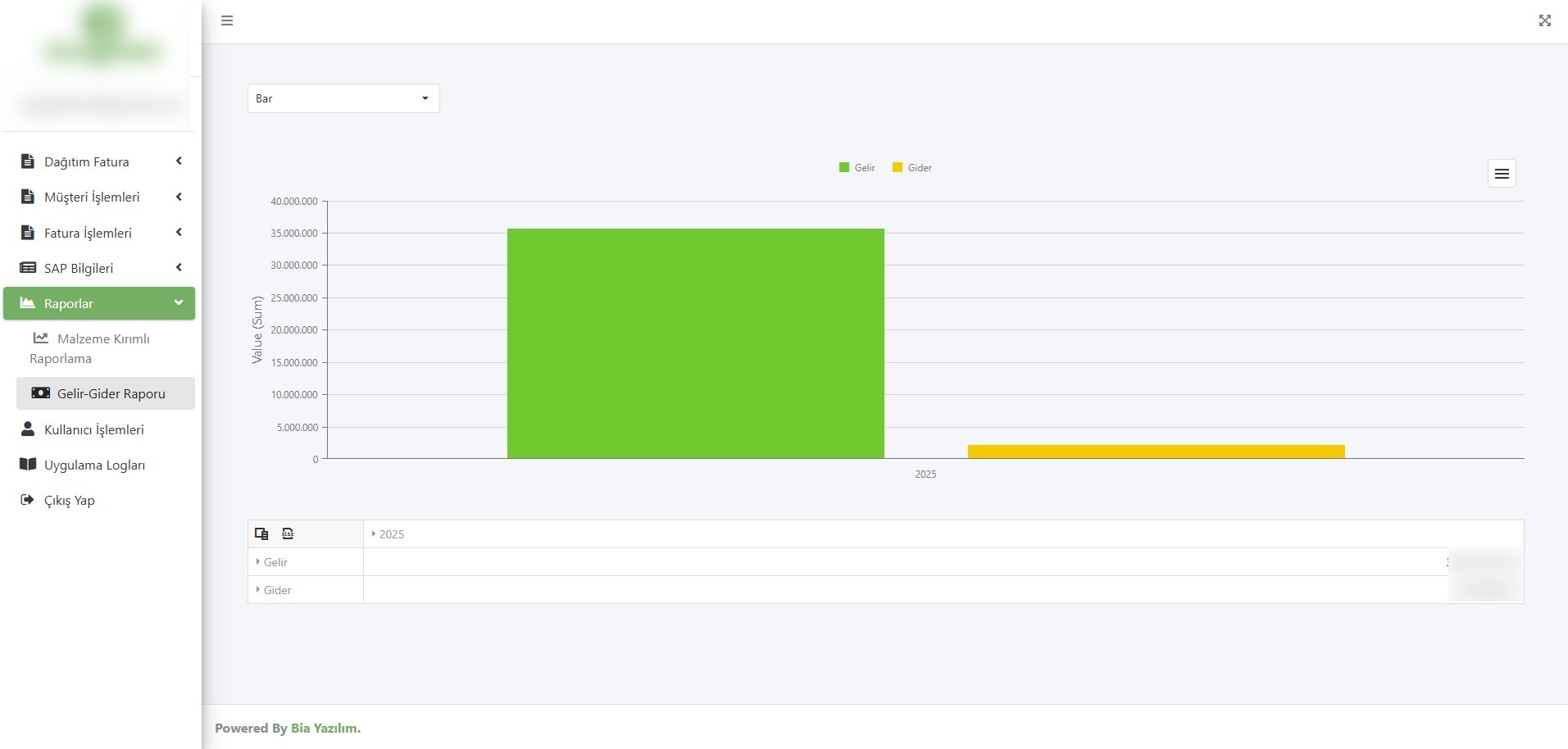Click the hamburger sidebar toggle icon
Viewport: 1568px width, 749px height.
227,20
